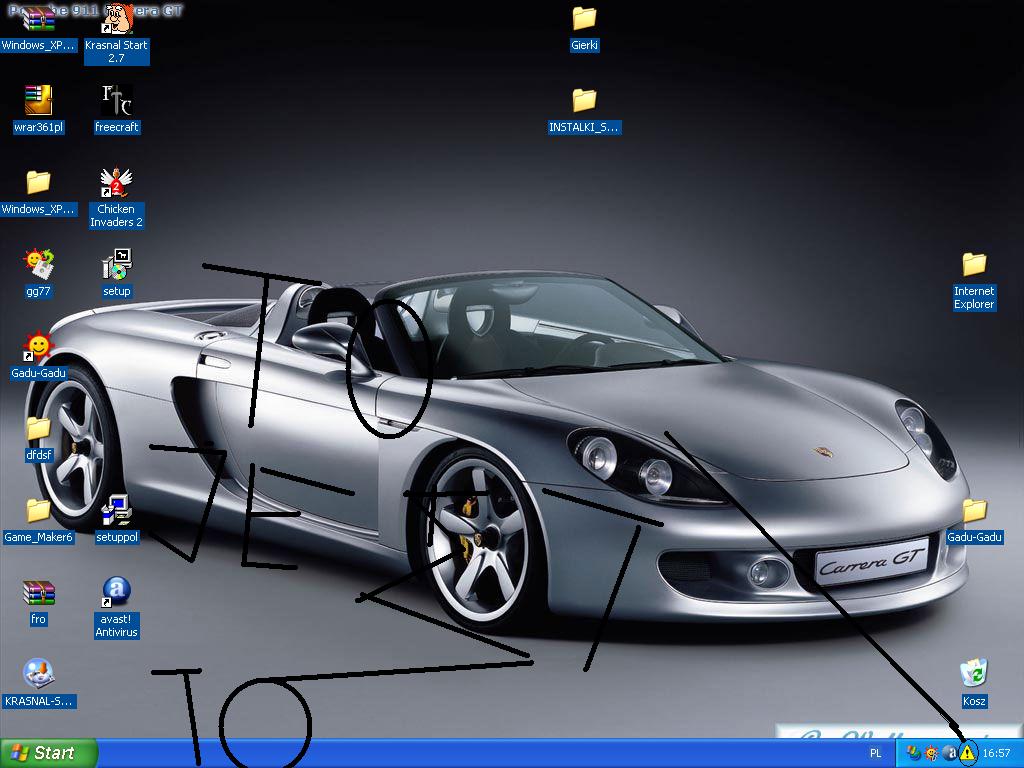Viewport: 1024px width, 768px height.
Task: Select the wrar361pl WinRAR installer icon
Action: [38, 100]
